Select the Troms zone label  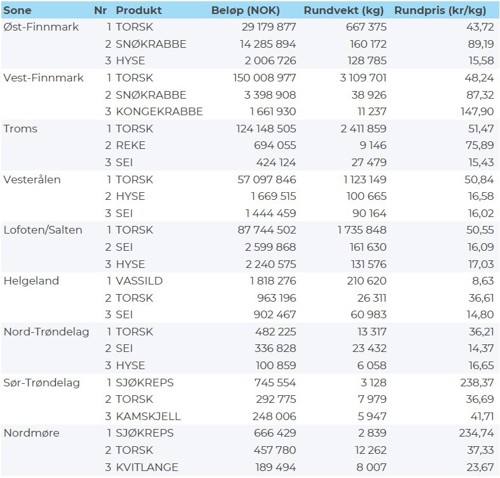coord(20,129)
